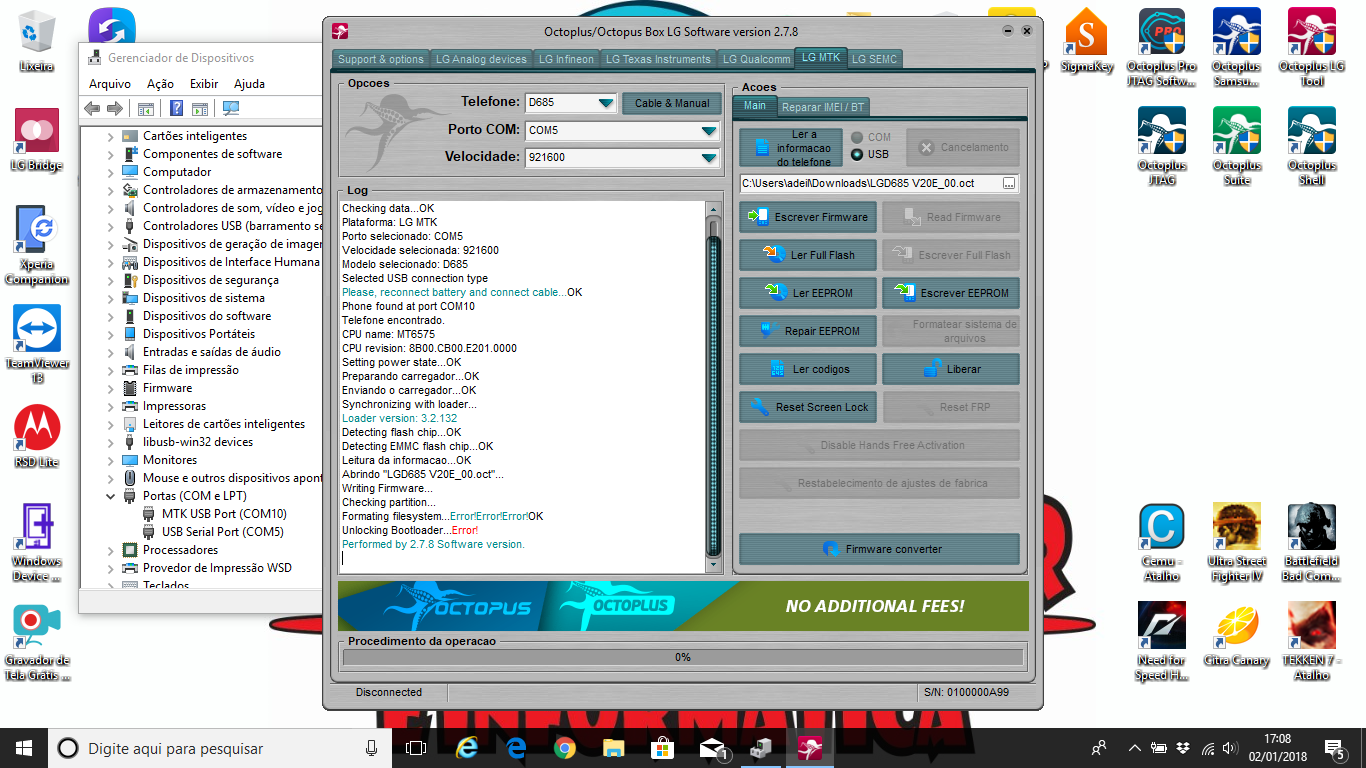Open RSD Lite desktop icon
Image resolution: width=1366 pixels, height=768 pixels.
(x=37, y=437)
